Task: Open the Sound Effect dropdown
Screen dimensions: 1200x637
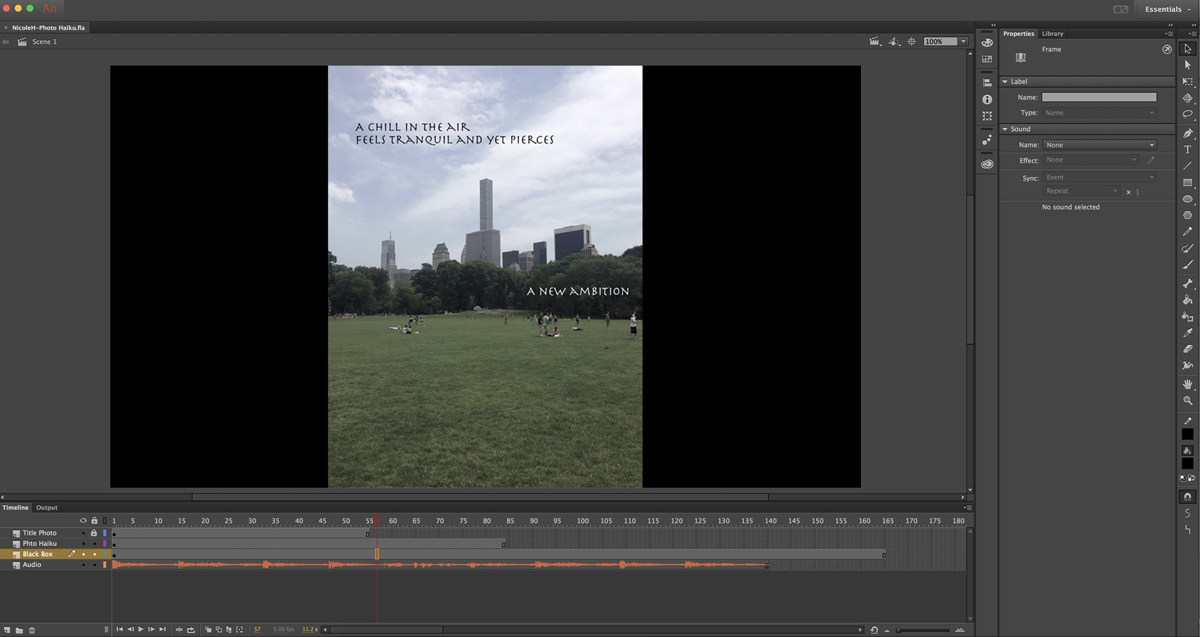Action: (1091, 160)
